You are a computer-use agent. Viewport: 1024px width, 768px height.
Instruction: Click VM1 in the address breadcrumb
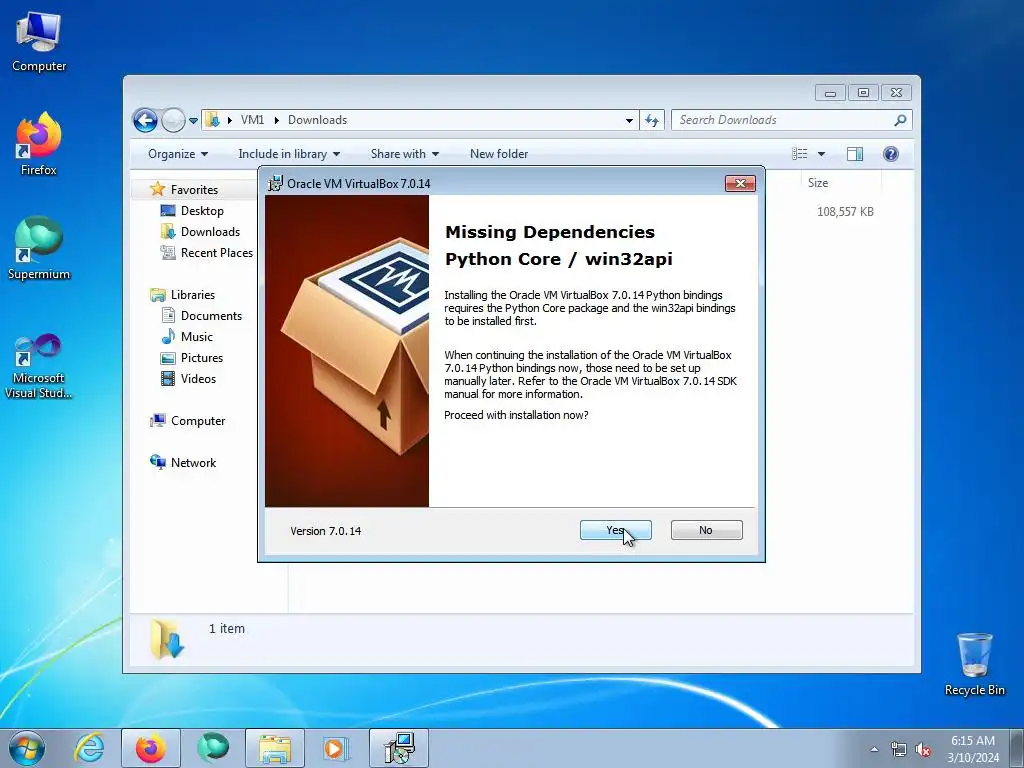(252, 120)
